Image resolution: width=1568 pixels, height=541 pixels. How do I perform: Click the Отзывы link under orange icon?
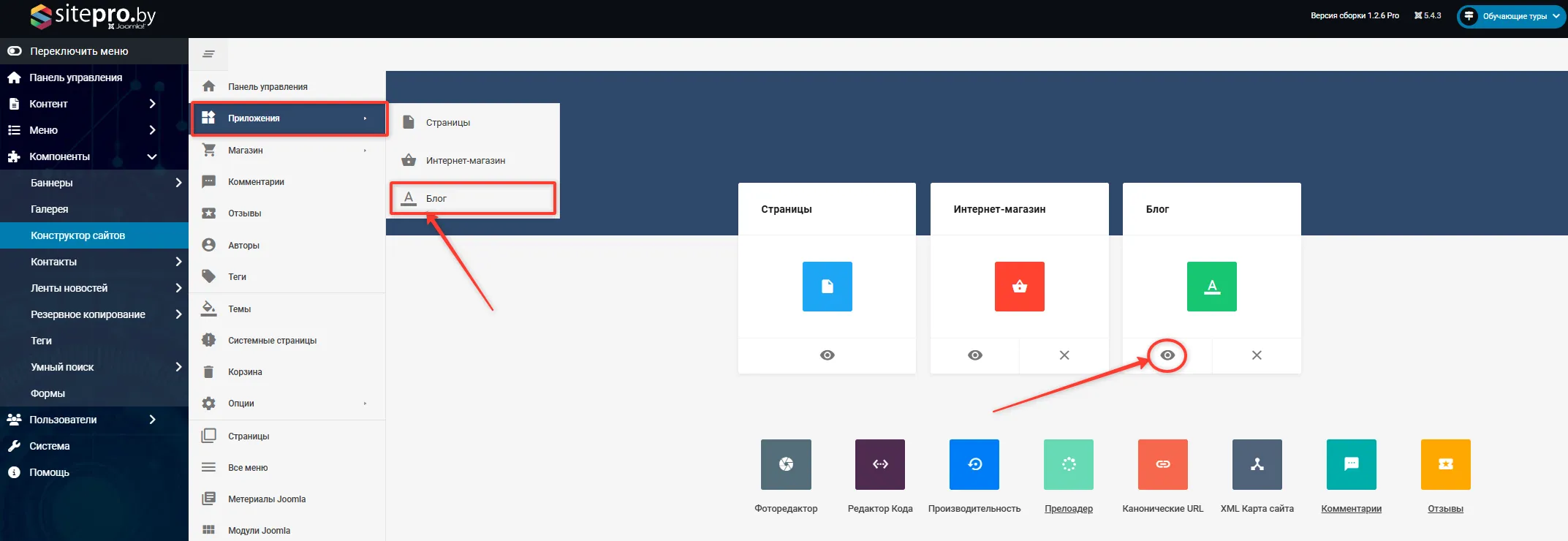click(x=1445, y=509)
